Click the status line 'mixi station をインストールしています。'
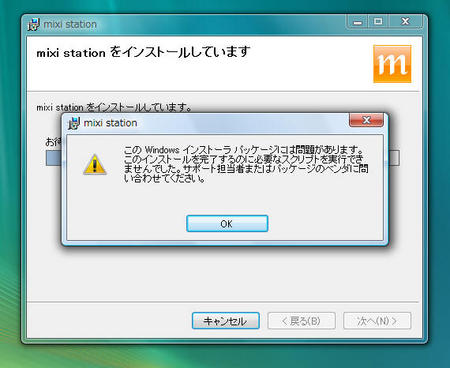This screenshot has height=368, width=450. coord(114,108)
